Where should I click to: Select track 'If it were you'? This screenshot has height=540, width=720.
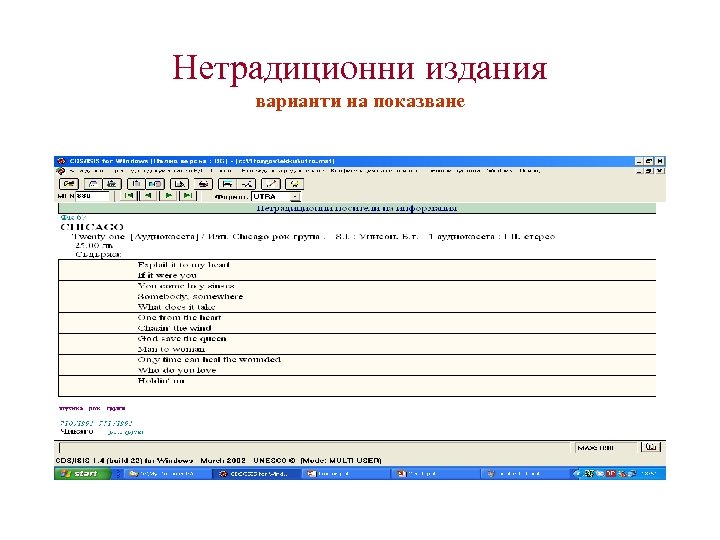(x=167, y=275)
